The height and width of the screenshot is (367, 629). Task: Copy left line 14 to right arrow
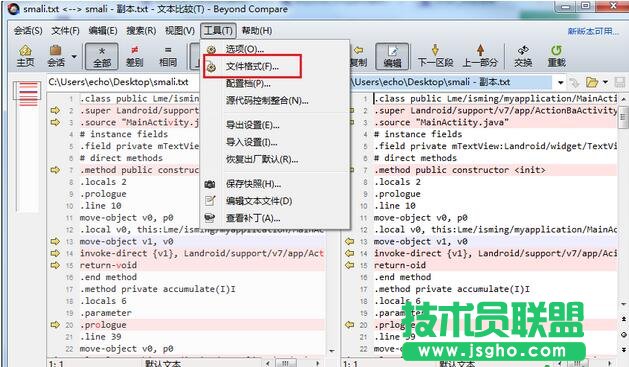click(55, 253)
